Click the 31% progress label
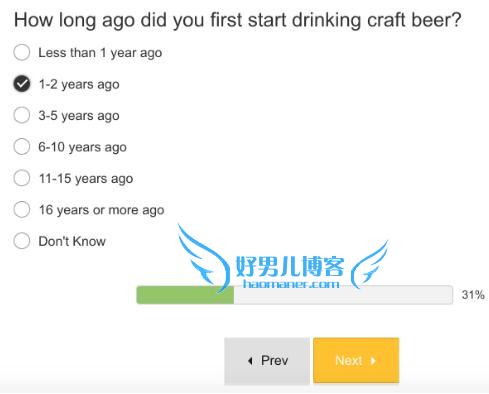Screen dimensions: 489x394 (473, 295)
